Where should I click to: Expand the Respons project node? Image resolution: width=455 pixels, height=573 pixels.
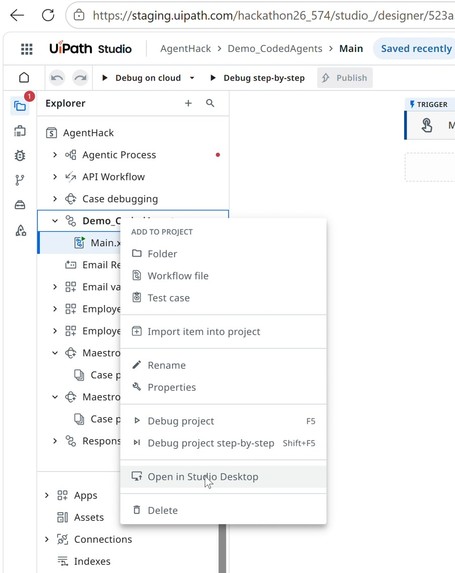(x=55, y=441)
